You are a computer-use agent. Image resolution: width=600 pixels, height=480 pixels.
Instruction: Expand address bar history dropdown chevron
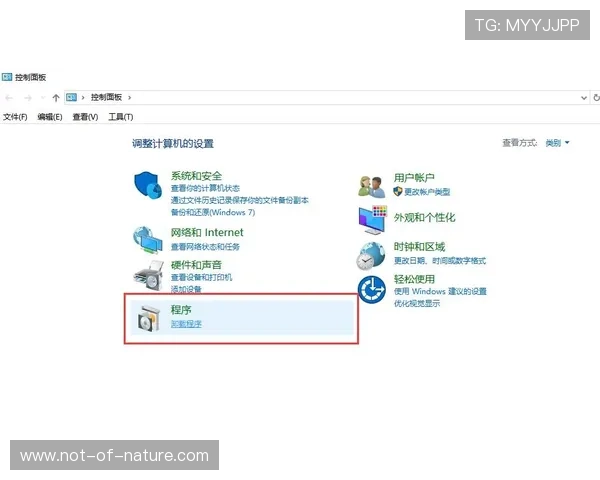[x=584, y=98]
